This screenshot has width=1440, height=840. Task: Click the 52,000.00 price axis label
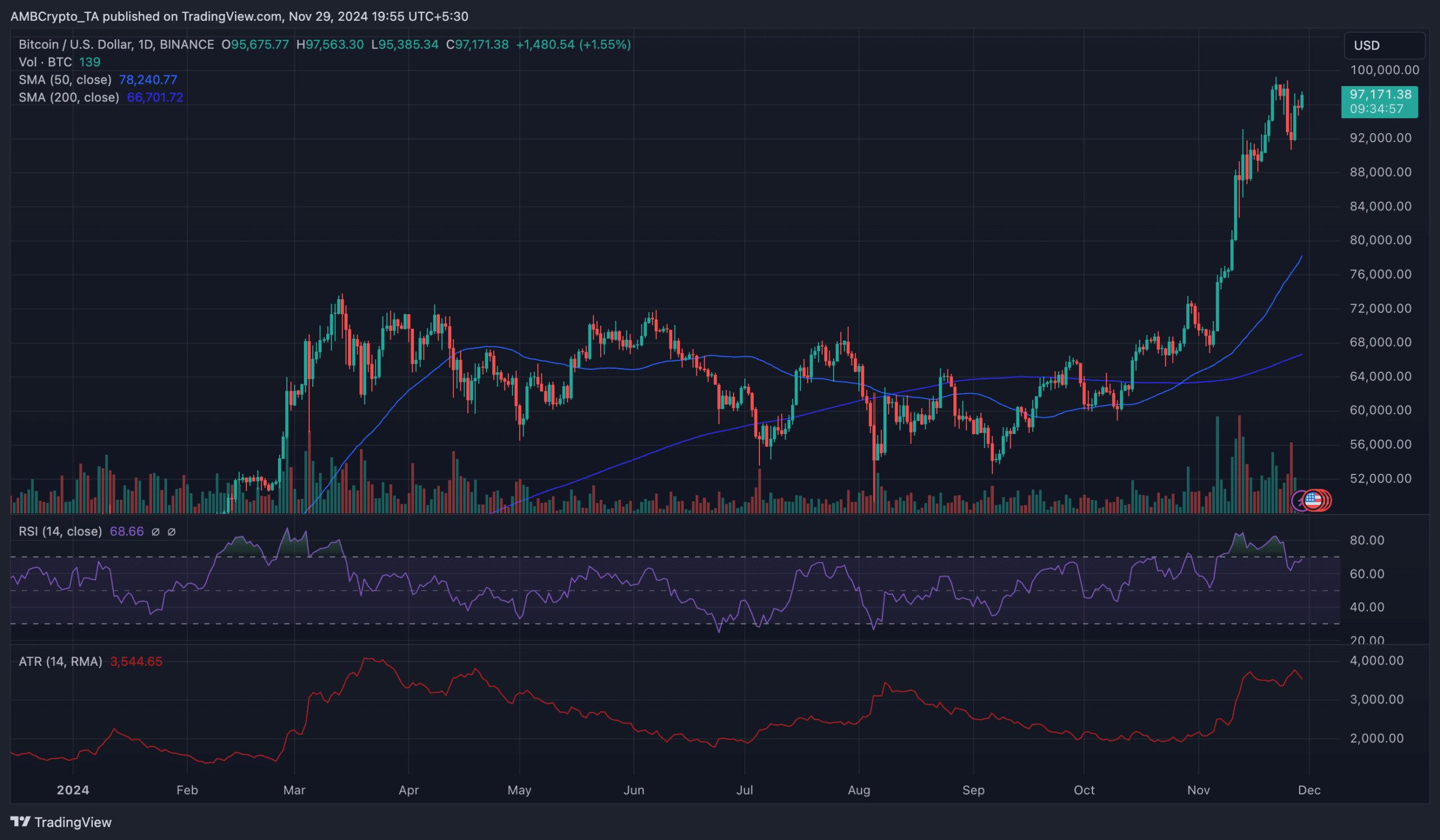tap(1380, 478)
